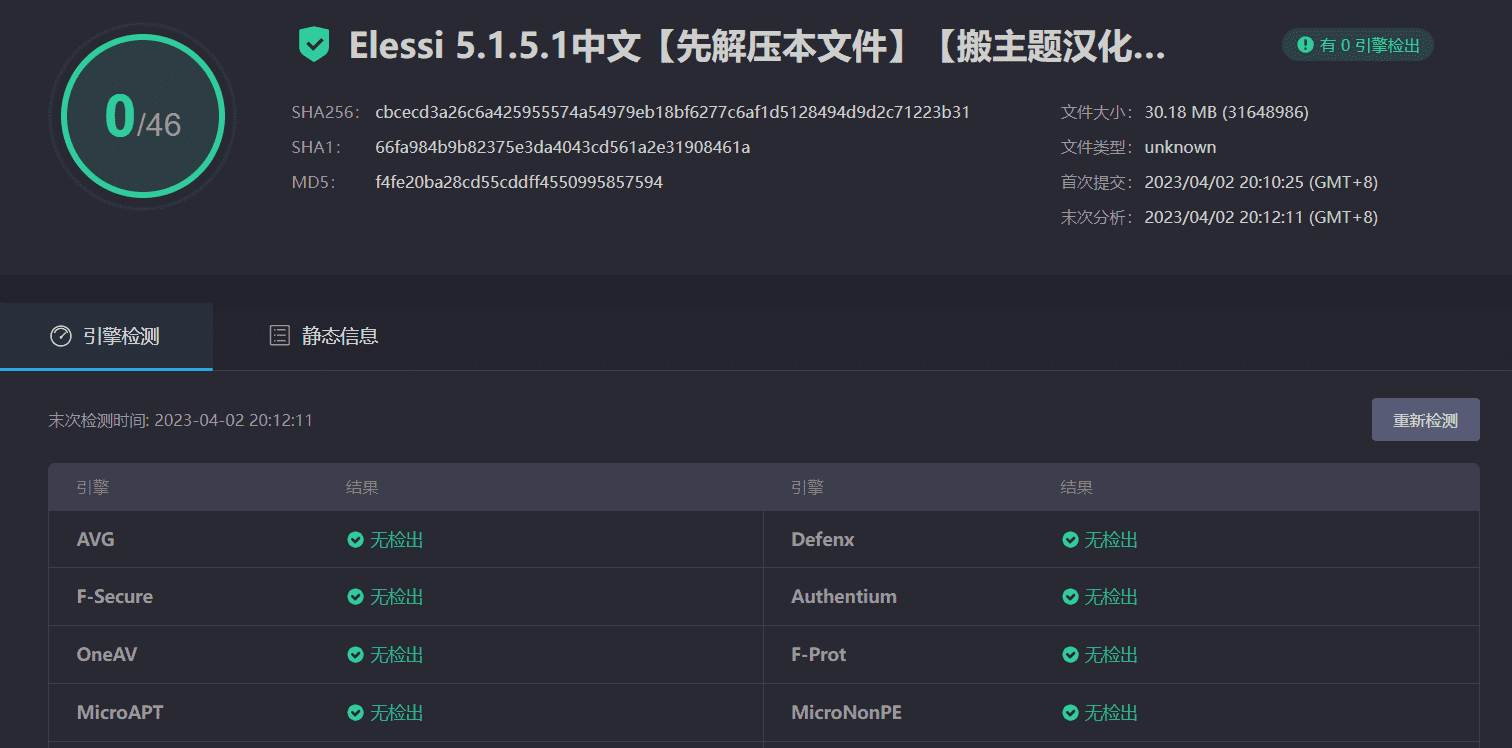Click the green check icon in the F-Prot row
The width and height of the screenshot is (1512, 748).
[1070, 655]
